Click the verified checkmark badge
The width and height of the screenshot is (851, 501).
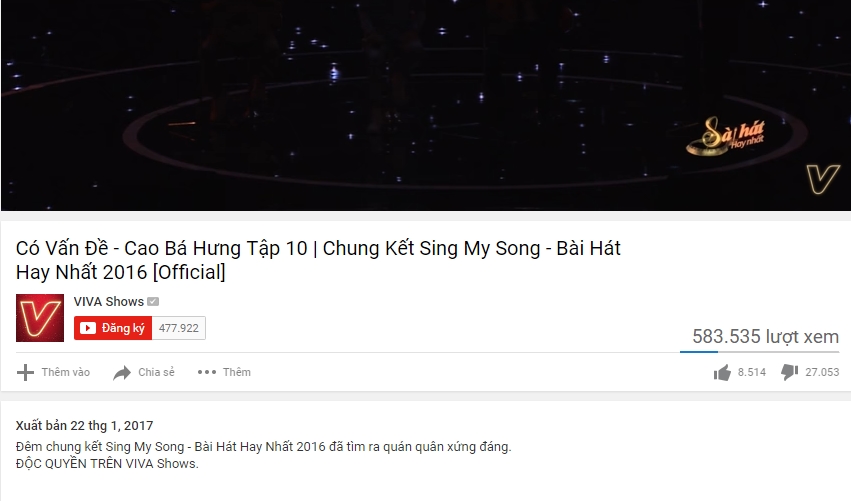tap(153, 302)
